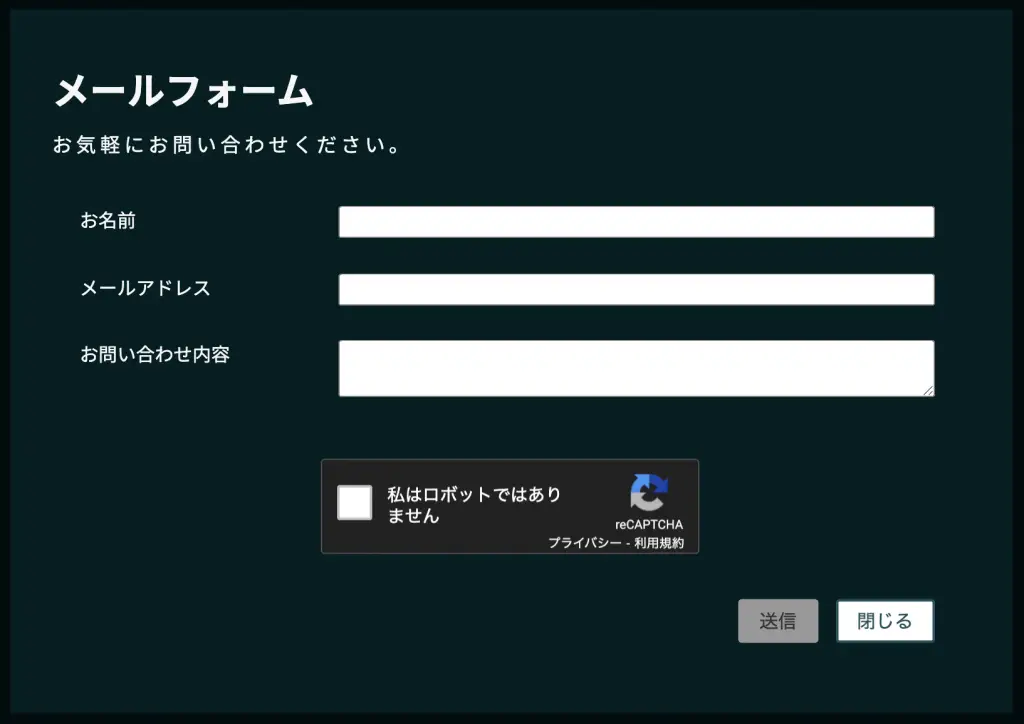Click the black border outside the form panel
The height and width of the screenshot is (724, 1024).
(x=512, y=4)
